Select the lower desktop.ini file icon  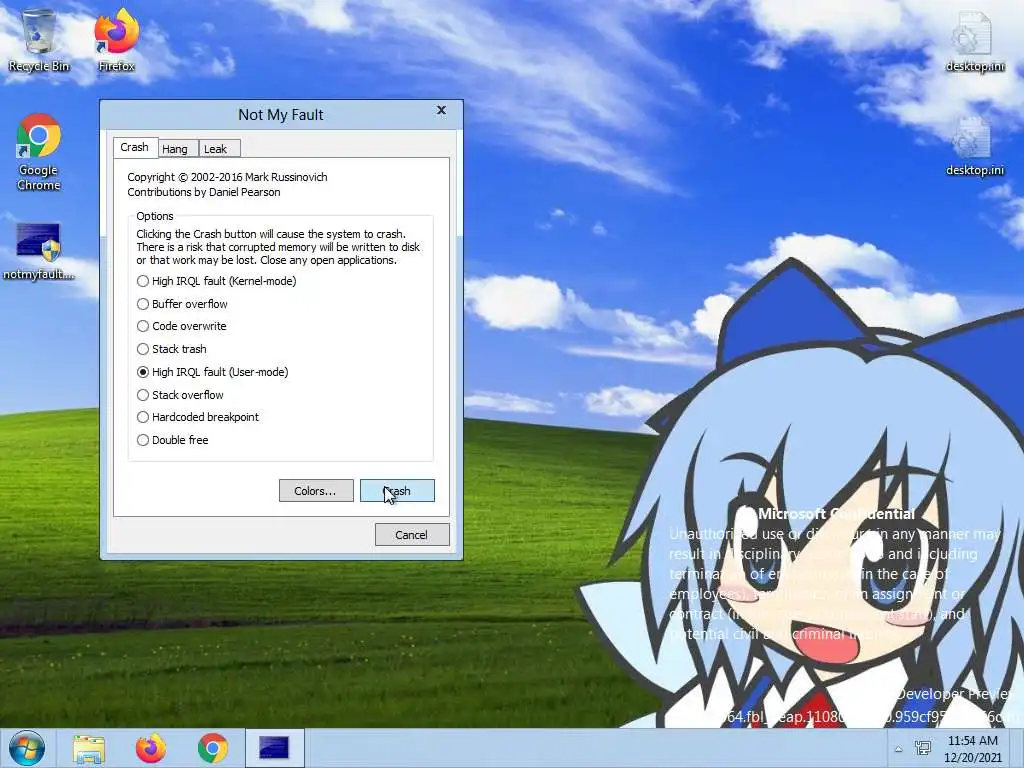(974, 146)
